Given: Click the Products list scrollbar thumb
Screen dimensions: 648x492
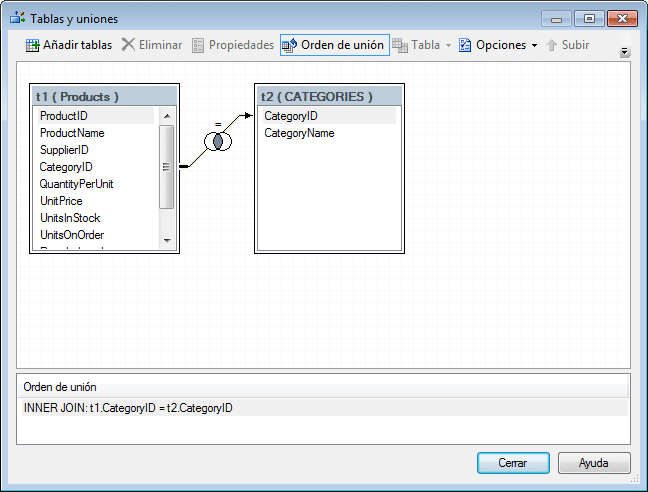Looking at the screenshot, I should coord(167,167).
